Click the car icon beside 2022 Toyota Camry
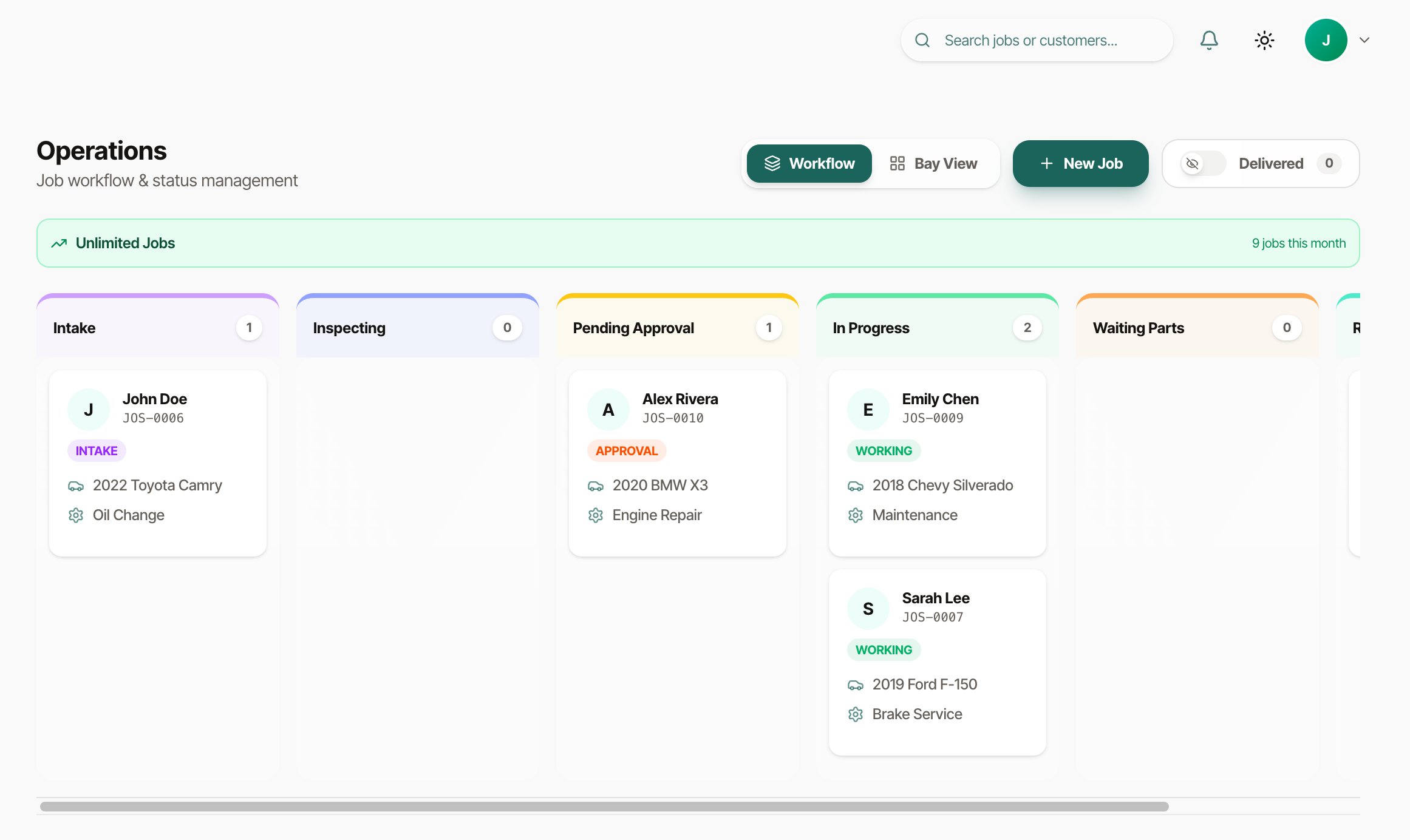 [x=76, y=486]
